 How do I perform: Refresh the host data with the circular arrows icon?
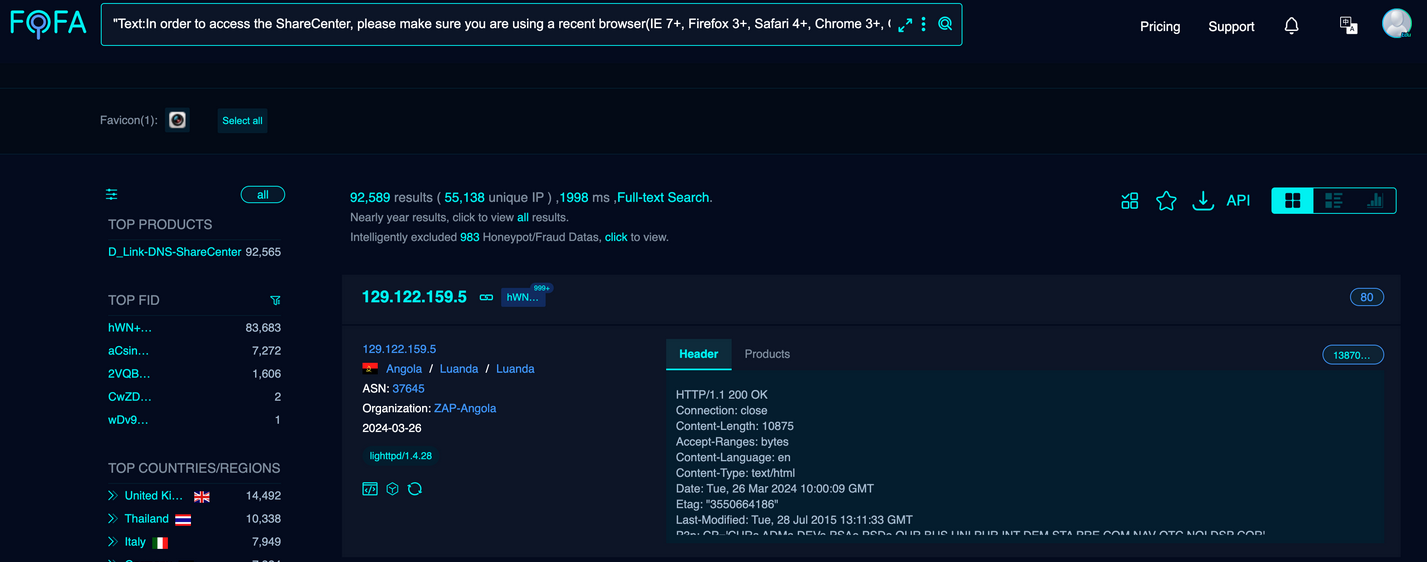(415, 489)
